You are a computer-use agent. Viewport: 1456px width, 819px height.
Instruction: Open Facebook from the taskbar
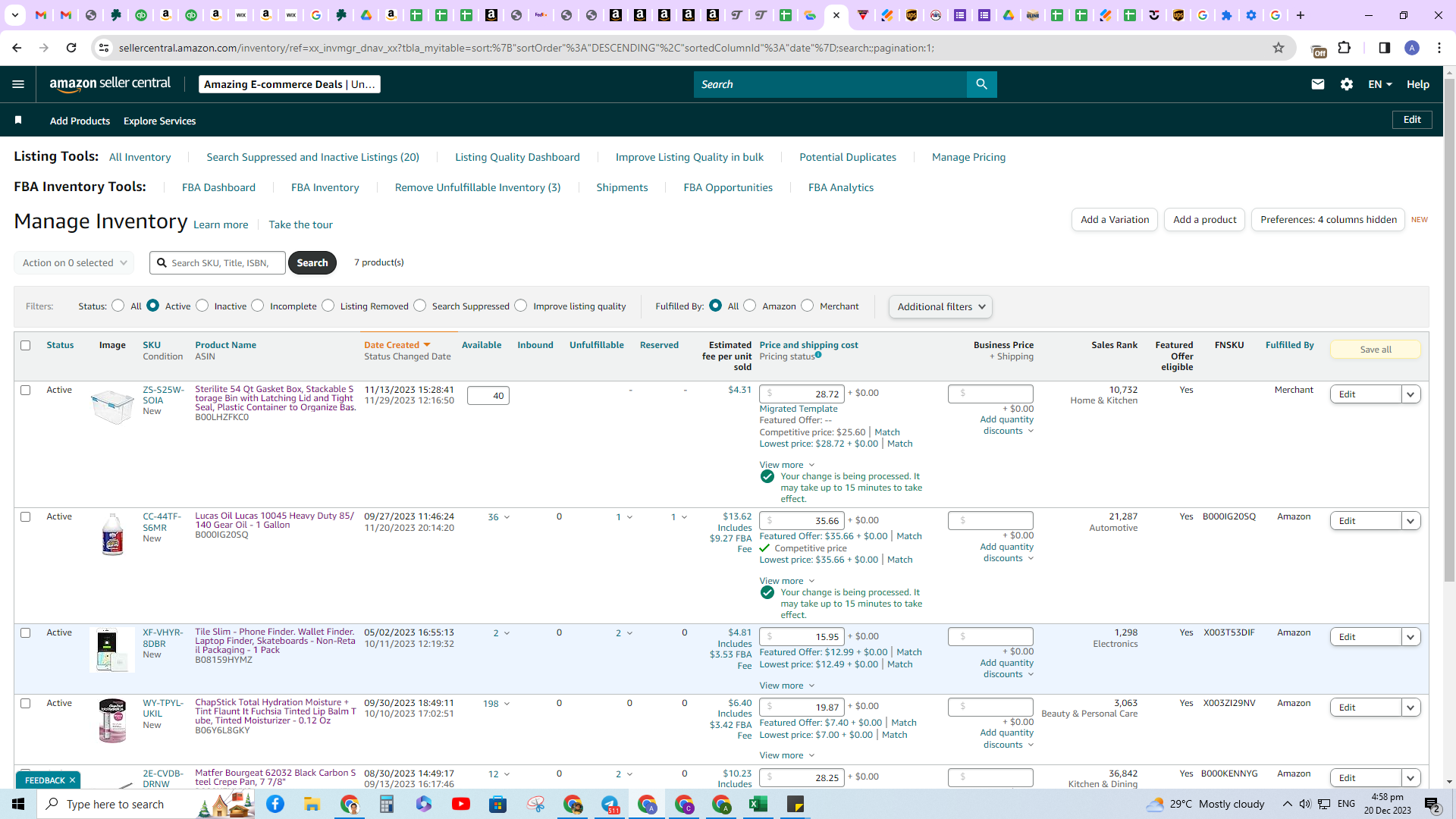point(275,804)
